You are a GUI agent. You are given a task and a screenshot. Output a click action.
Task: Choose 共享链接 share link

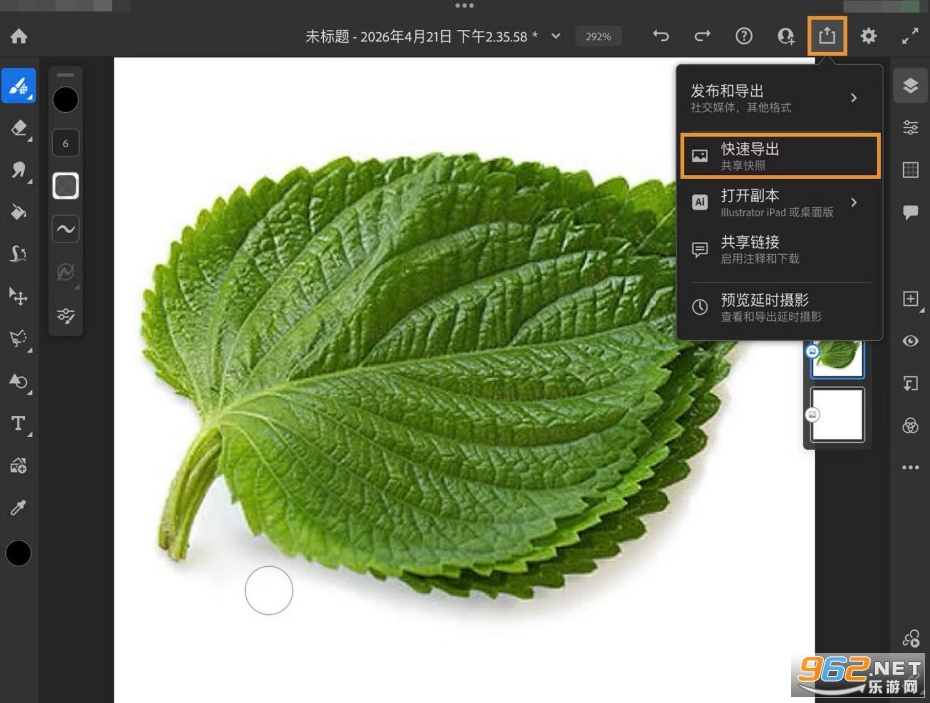pyautogui.click(x=779, y=249)
